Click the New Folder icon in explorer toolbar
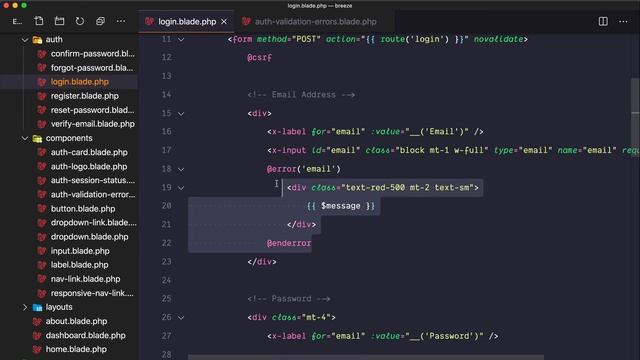Viewport: 640px width, 360px height. click(x=60, y=21)
